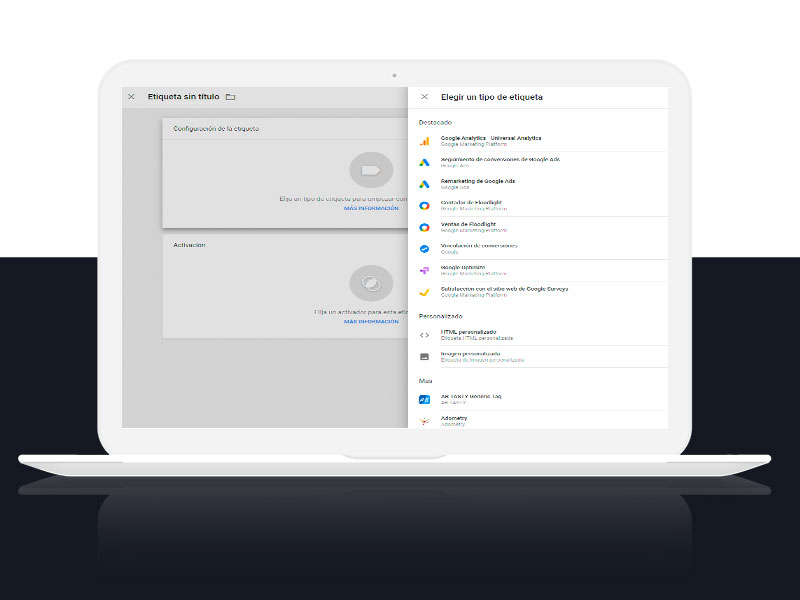Click the Remarketing de Google Ads icon
Viewport: 800px width, 600px height.
click(x=424, y=184)
